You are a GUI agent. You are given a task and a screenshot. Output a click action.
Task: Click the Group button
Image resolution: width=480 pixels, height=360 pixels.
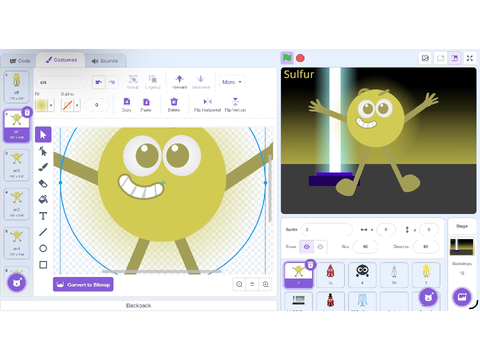tap(133, 82)
